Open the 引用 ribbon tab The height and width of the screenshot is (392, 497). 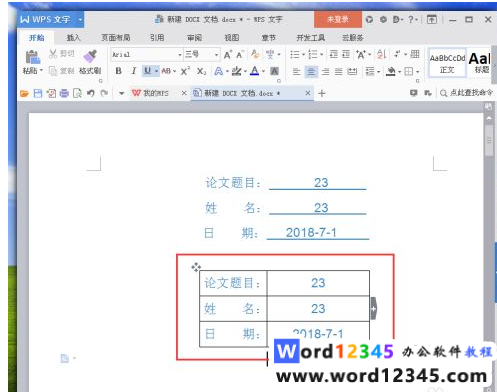pyautogui.click(x=157, y=38)
